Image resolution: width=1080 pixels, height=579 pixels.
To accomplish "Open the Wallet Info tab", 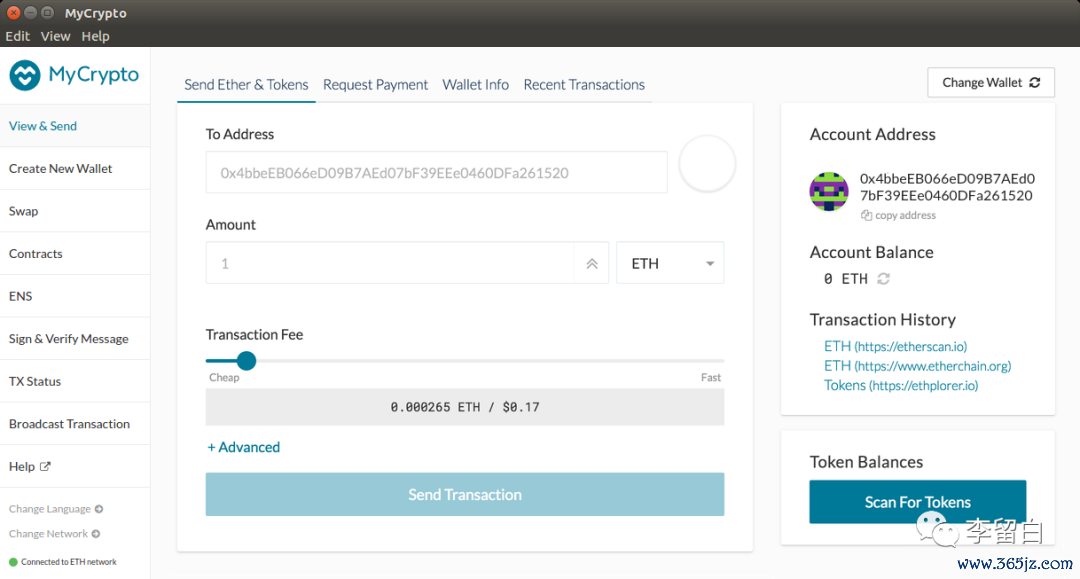I will pos(476,85).
